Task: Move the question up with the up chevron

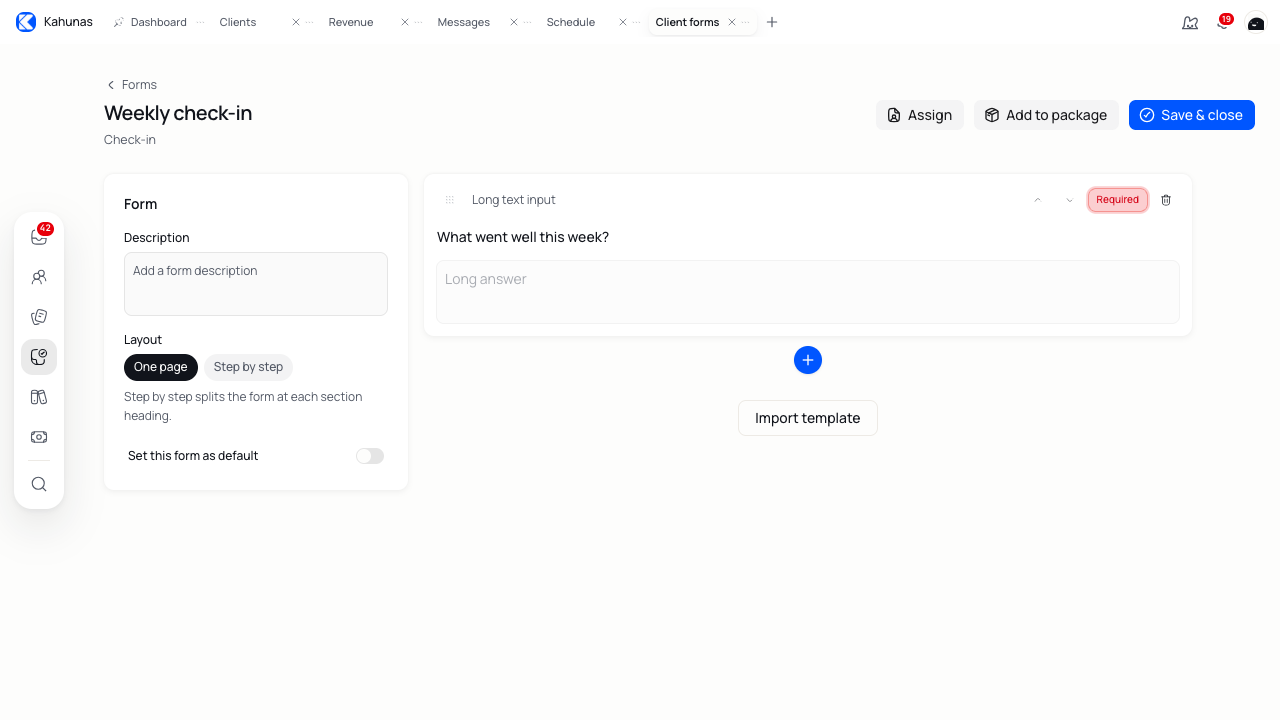Action: [1038, 200]
